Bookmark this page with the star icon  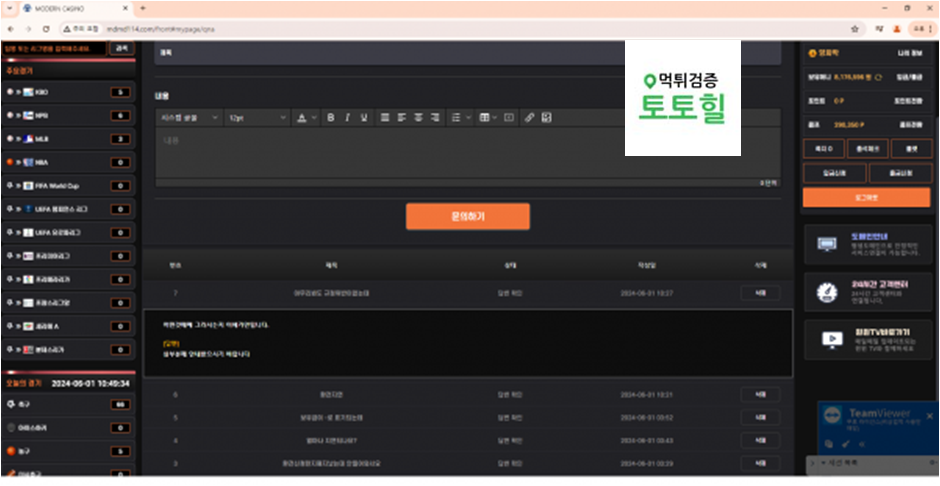(855, 29)
